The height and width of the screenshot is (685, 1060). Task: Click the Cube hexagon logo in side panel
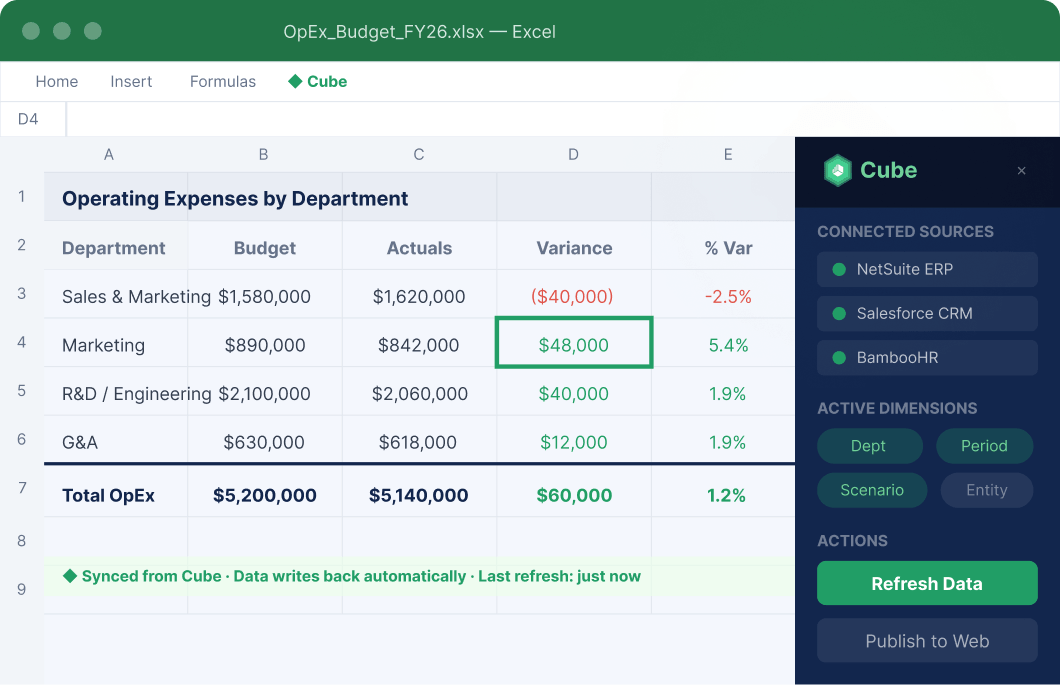[x=838, y=170]
